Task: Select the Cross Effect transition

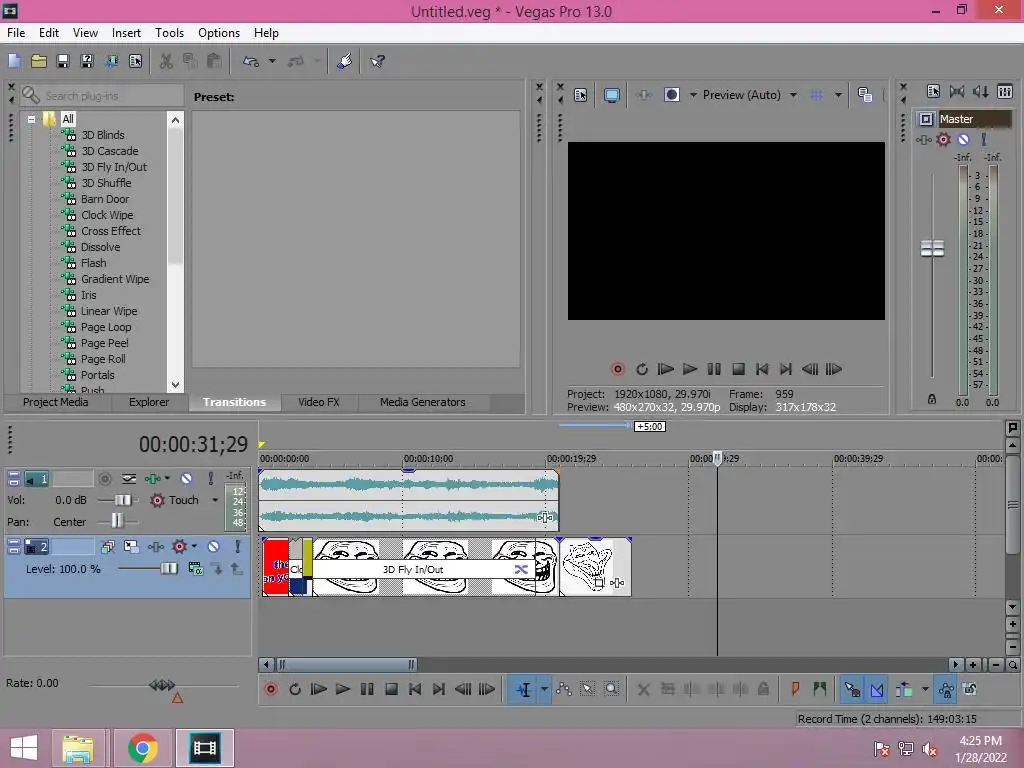Action: pos(110,231)
